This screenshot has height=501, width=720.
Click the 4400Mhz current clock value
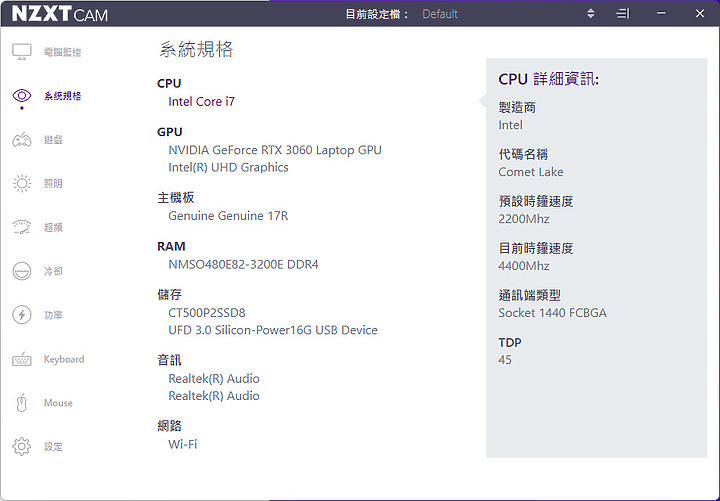[524, 266]
